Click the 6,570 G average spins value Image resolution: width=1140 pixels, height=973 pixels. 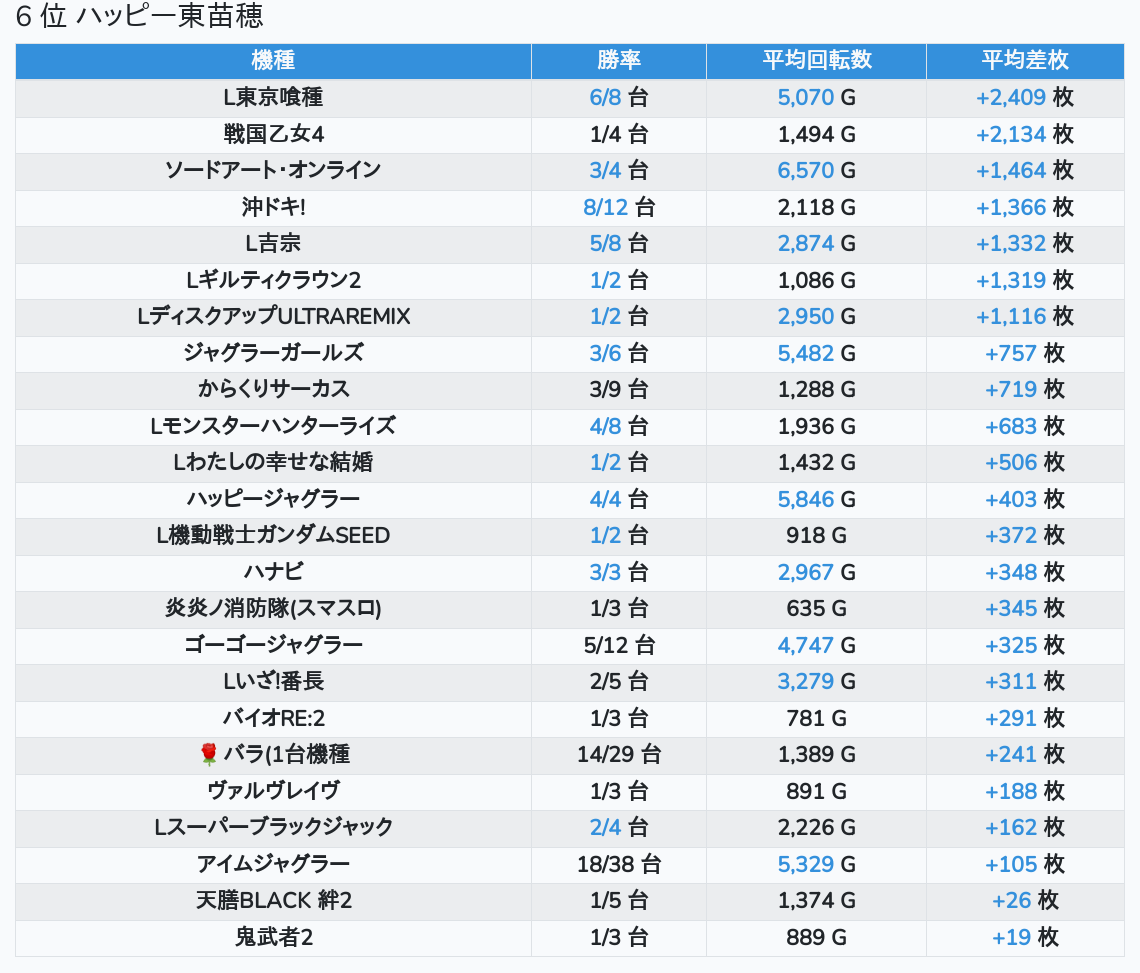[x=816, y=170]
